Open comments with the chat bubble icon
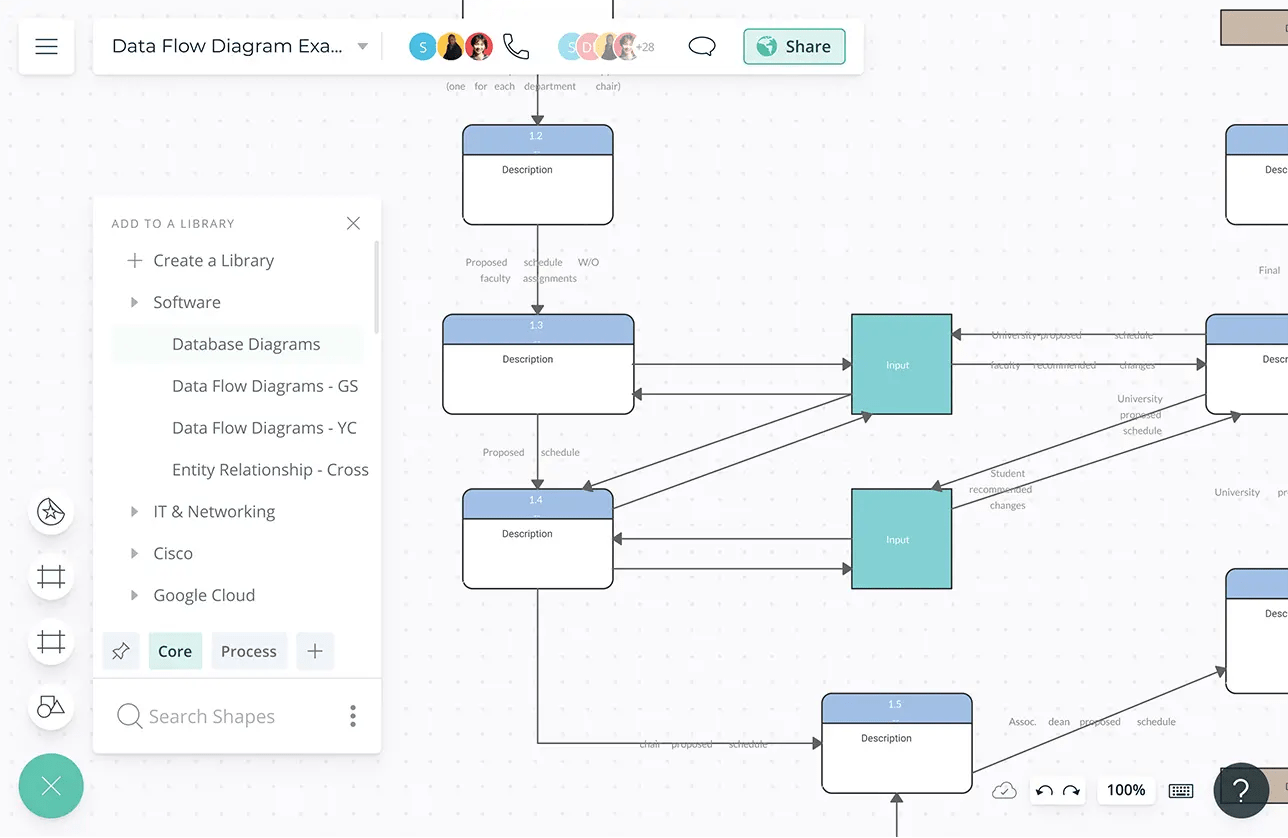 pos(701,46)
